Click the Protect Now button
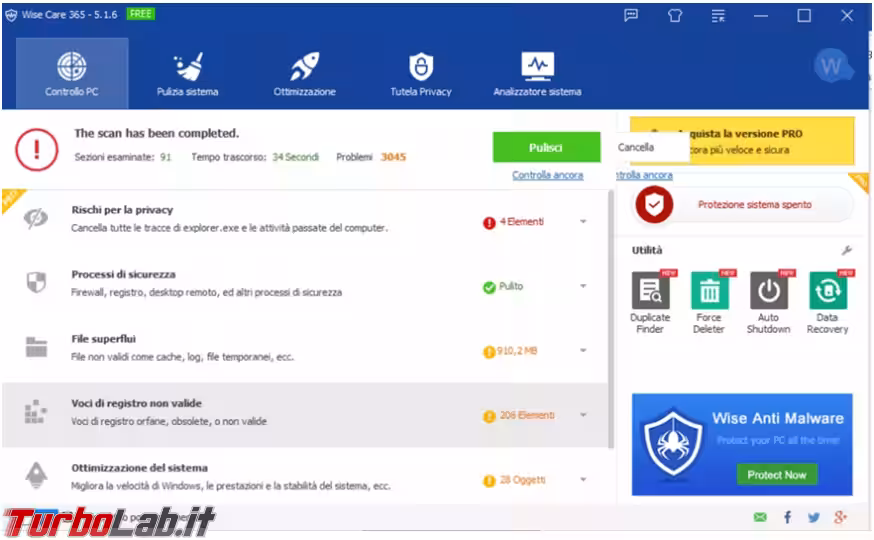The height and width of the screenshot is (540, 874). 777,475
